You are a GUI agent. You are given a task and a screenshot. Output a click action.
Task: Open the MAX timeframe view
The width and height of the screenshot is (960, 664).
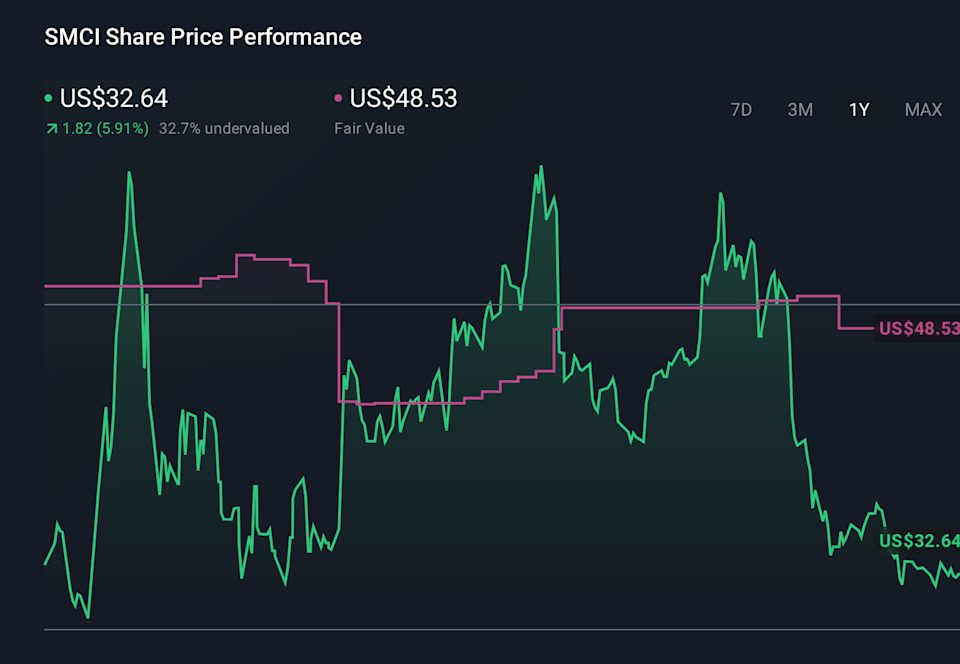[x=923, y=110]
